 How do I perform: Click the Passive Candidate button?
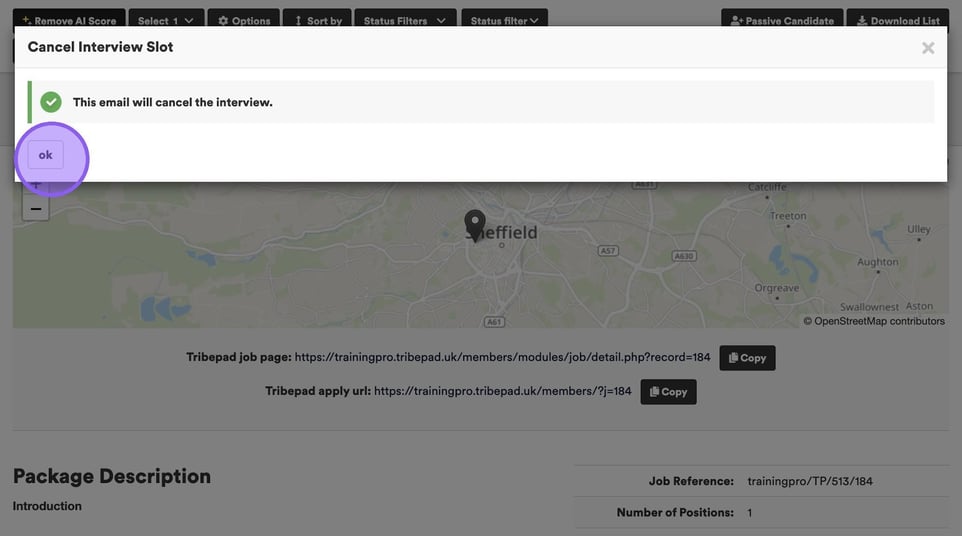(782, 20)
